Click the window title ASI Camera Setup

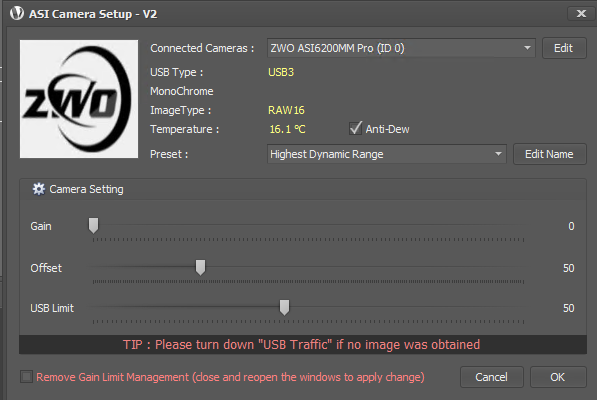pyautogui.click(x=93, y=14)
